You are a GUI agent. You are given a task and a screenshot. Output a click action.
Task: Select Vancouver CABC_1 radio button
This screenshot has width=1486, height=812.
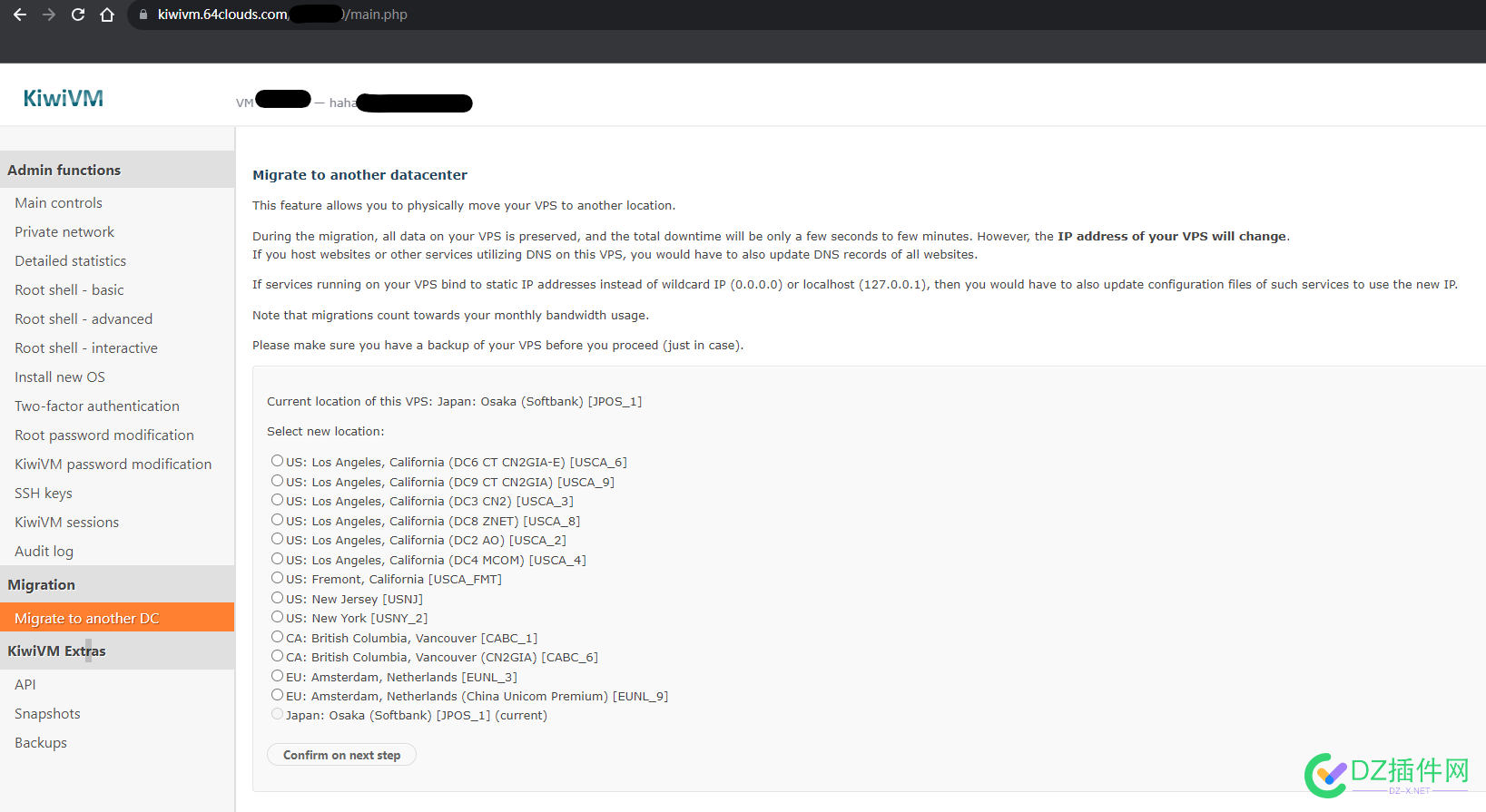click(277, 637)
